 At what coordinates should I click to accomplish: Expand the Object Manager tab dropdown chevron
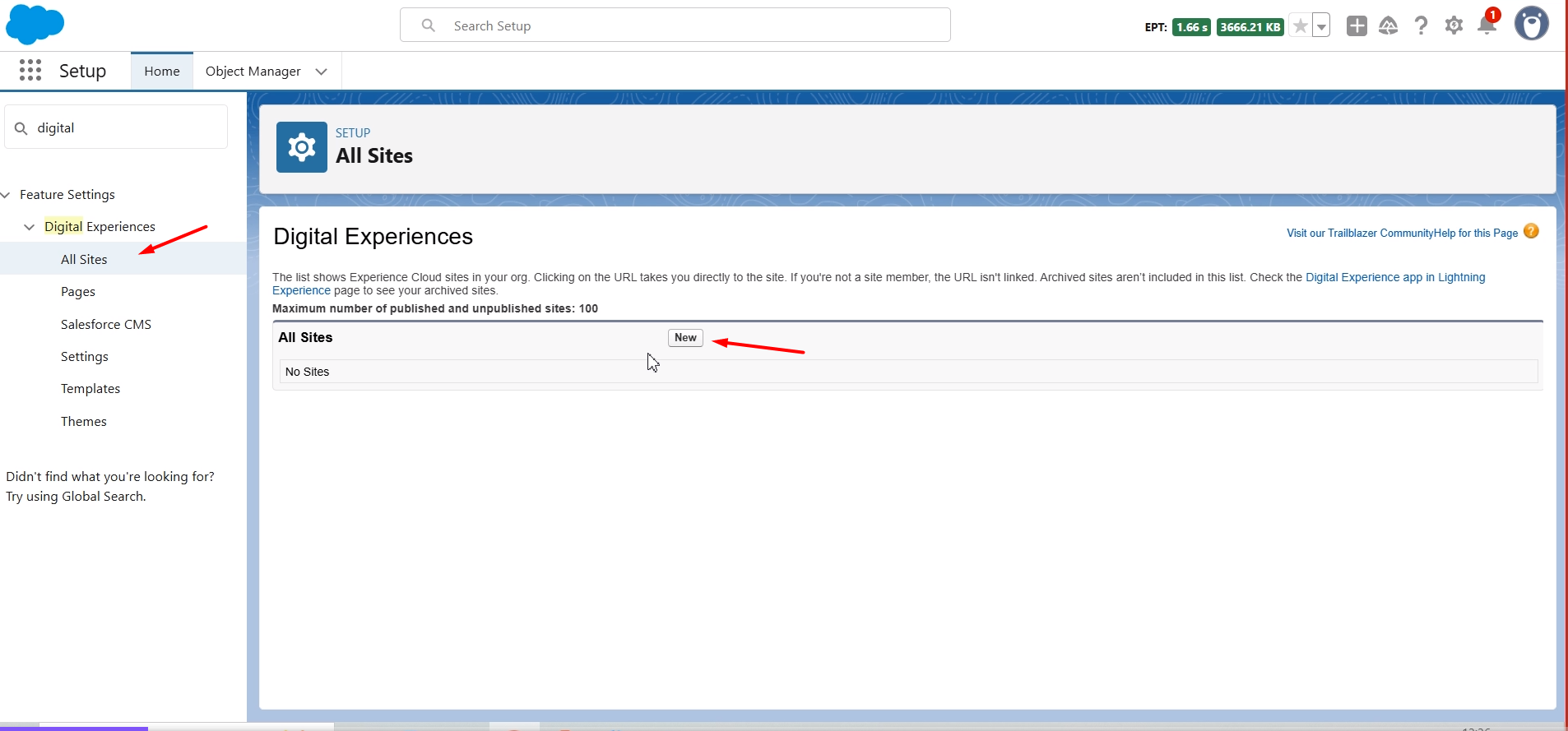point(322,72)
